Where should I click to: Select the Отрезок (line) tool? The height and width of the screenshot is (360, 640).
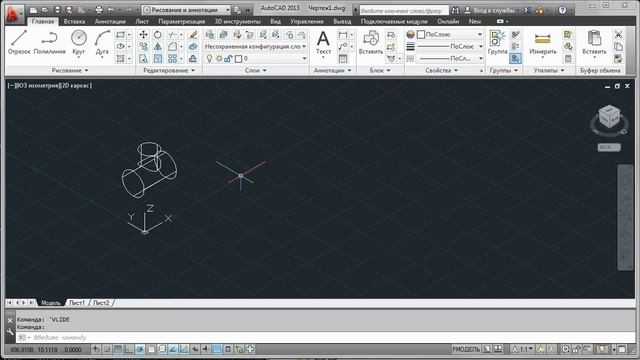(19, 42)
